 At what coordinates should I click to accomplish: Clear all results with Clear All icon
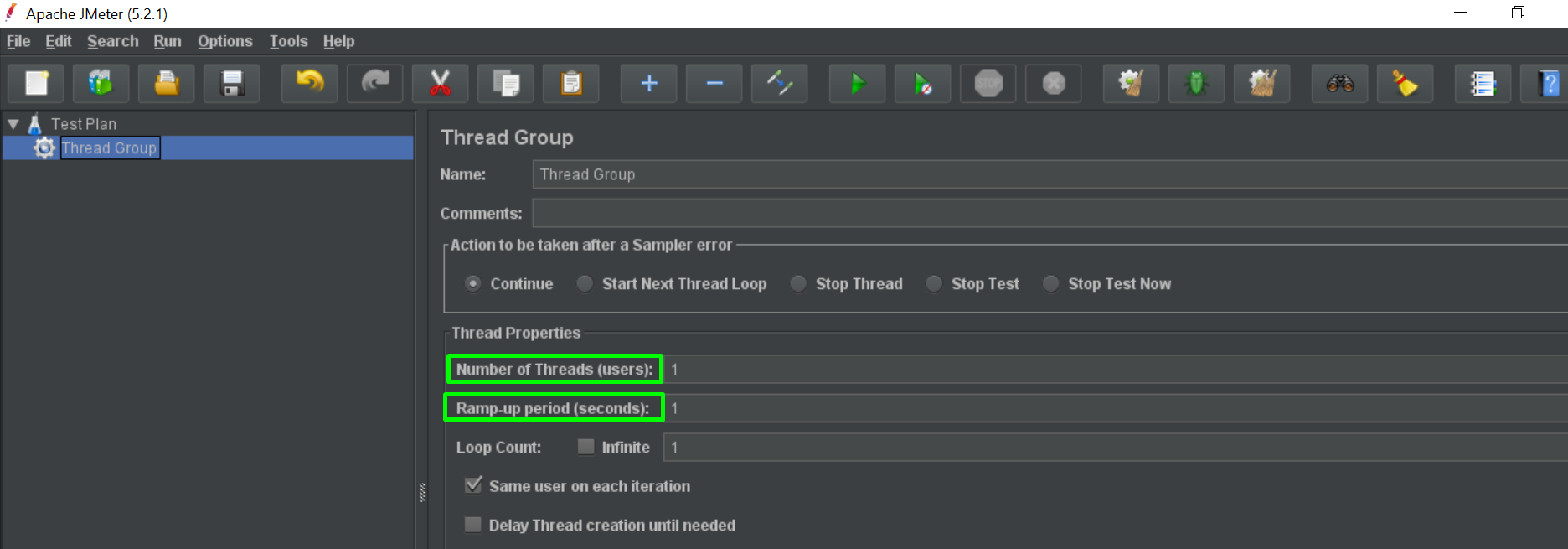[1262, 83]
